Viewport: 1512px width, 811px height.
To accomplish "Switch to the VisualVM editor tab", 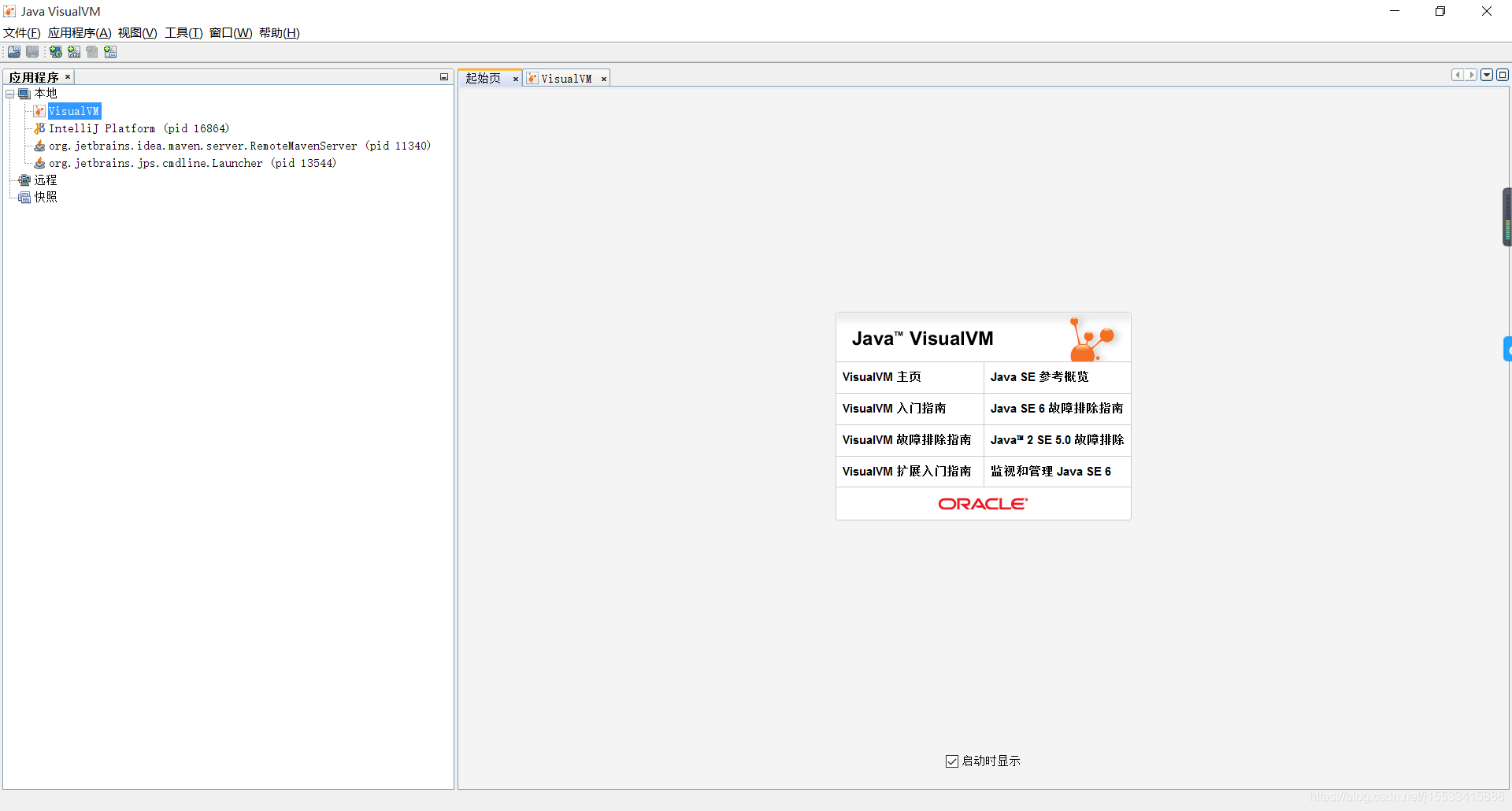I will [566, 79].
